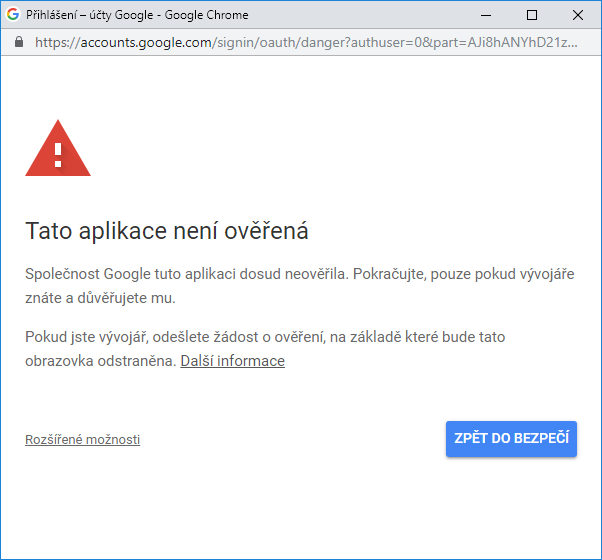
Task: Follow the Další informace link
Action: point(233,361)
